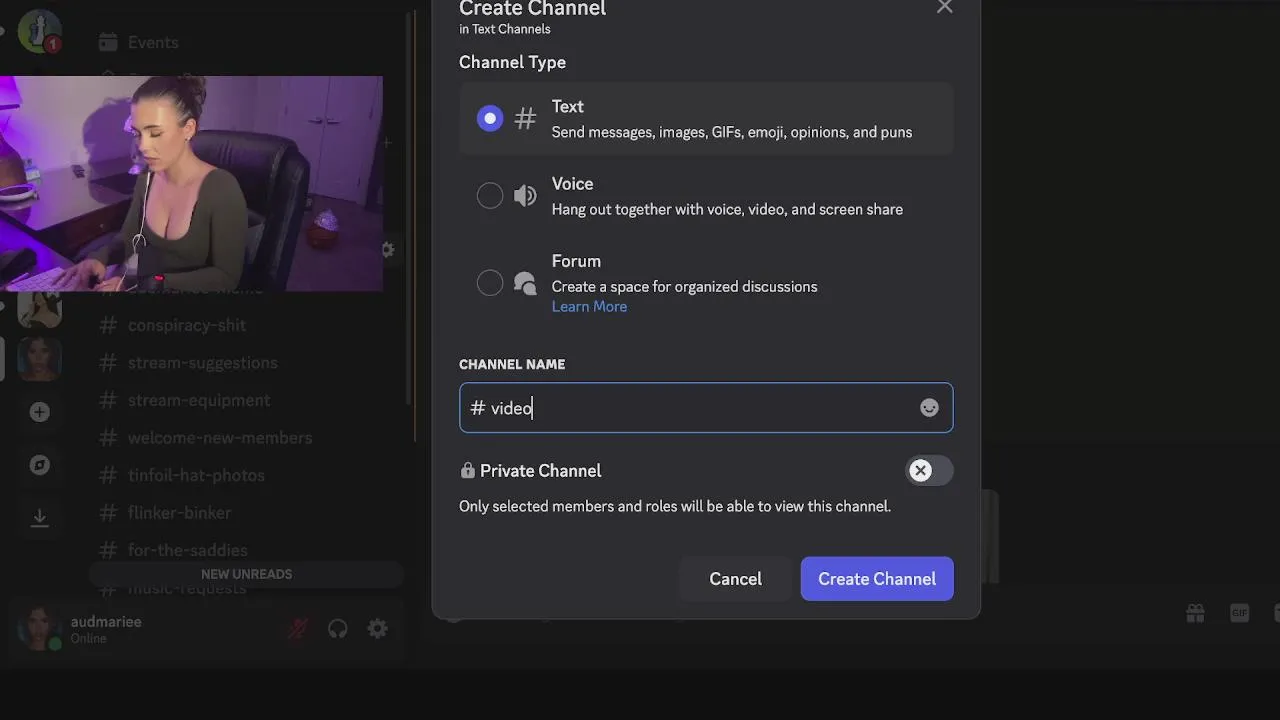Click the Download Apps arrow icon
Screen dimensions: 1280x720
tap(39, 517)
